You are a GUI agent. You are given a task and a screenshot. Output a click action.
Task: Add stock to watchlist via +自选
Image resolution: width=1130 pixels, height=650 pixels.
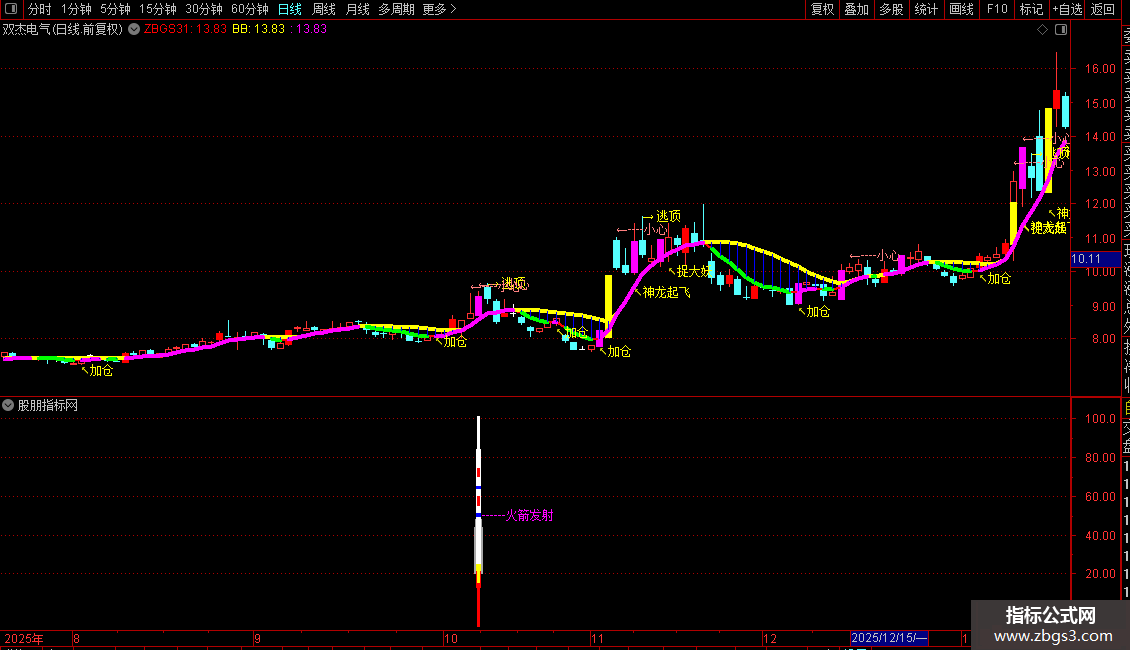point(1067,9)
